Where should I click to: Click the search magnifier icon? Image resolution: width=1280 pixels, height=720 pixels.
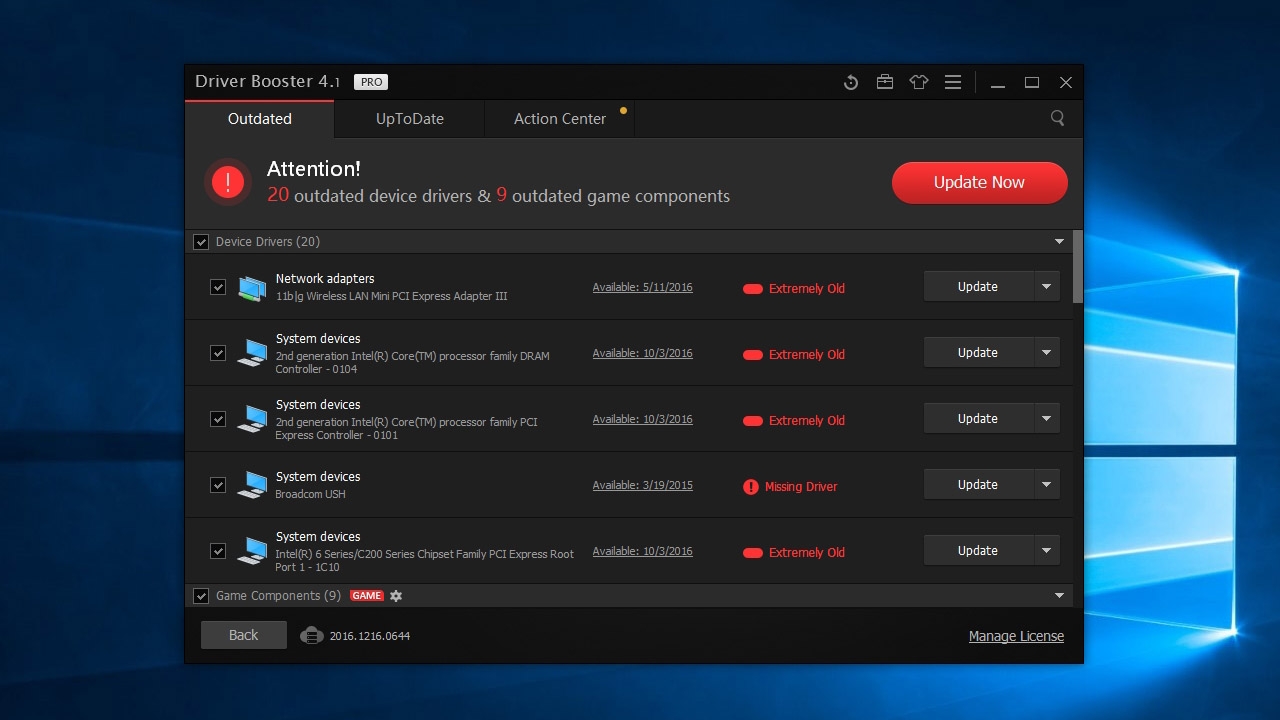pyautogui.click(x=1057, y=118)
